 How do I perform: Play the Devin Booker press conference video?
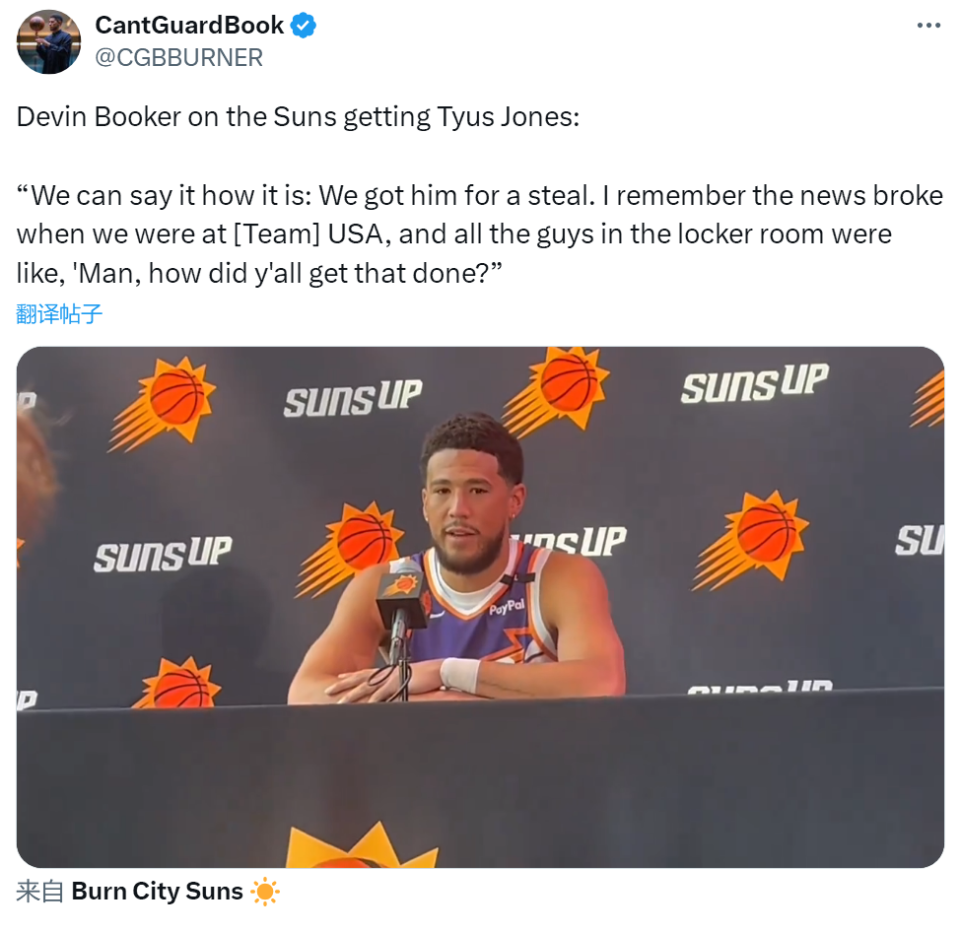480,607
